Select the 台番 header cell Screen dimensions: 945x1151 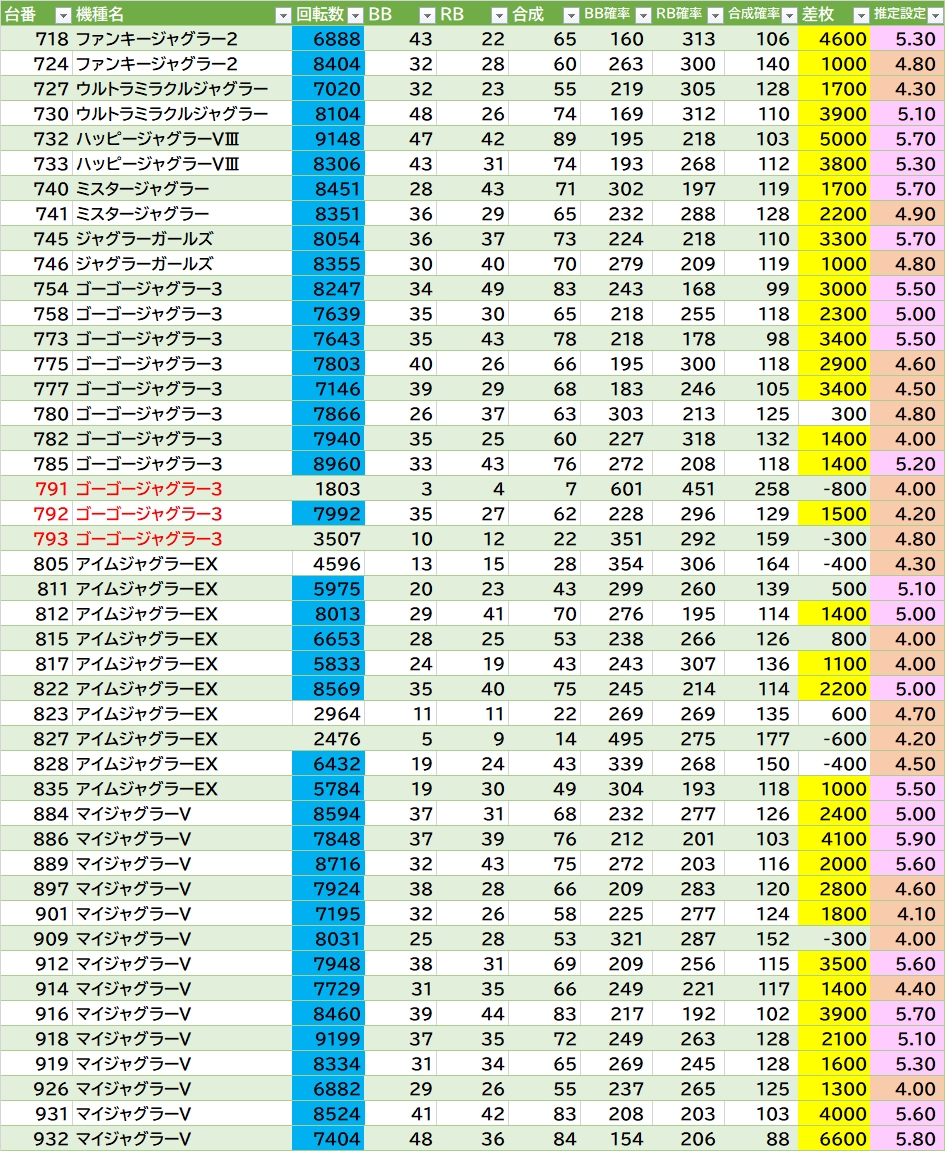(36, 14)
